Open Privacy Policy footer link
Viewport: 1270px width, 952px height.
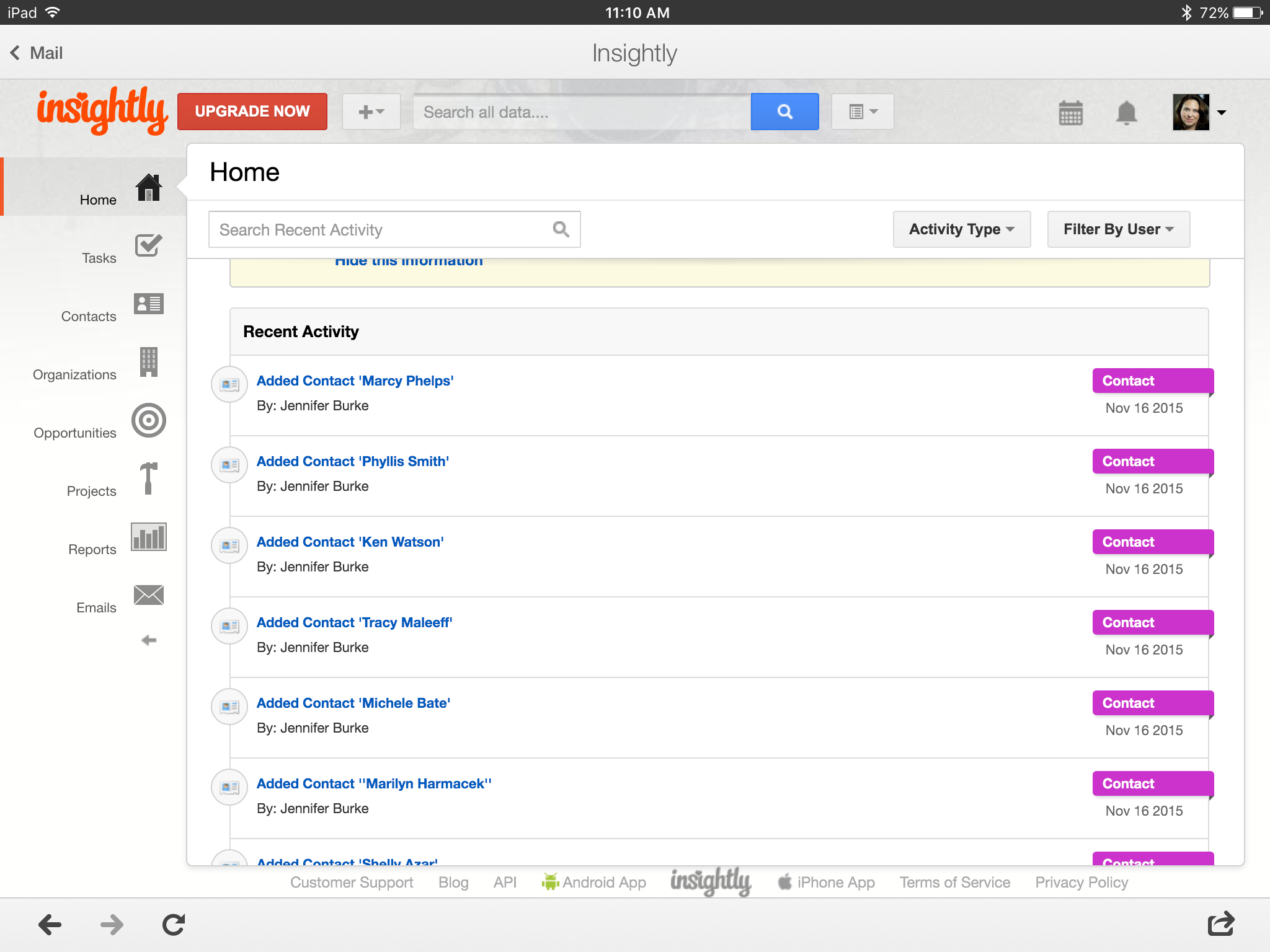pos(1081,882)
